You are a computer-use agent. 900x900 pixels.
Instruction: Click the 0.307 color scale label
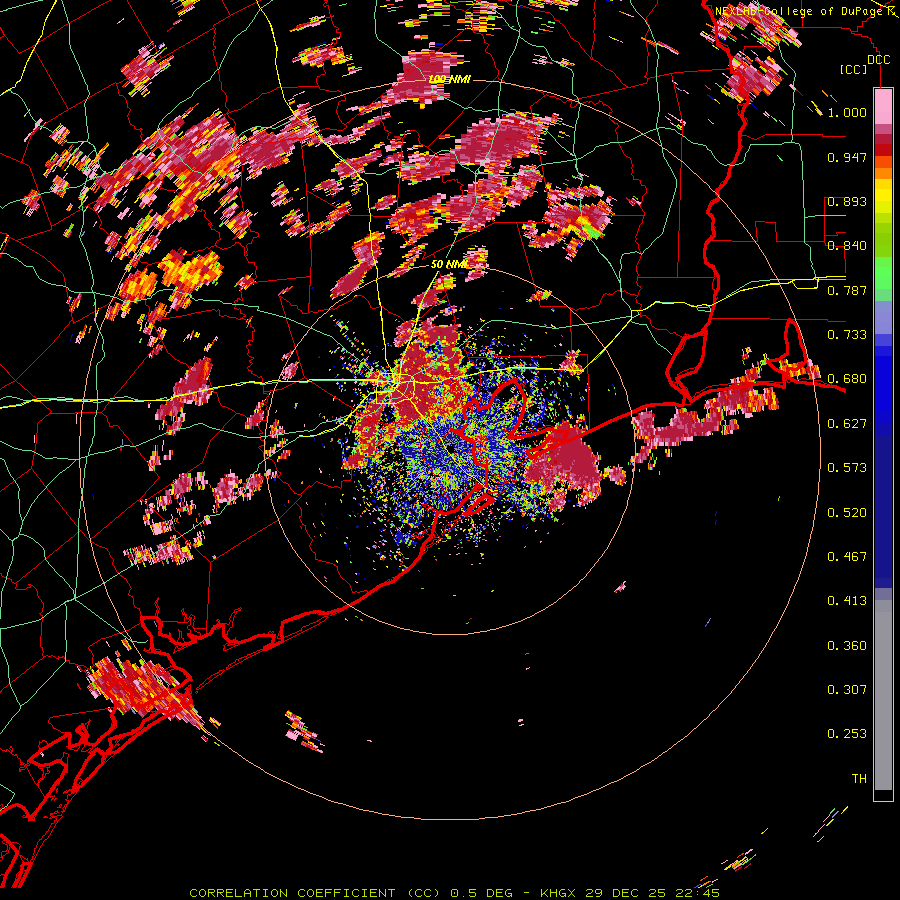pyautogui.click(x=847, y=689)
